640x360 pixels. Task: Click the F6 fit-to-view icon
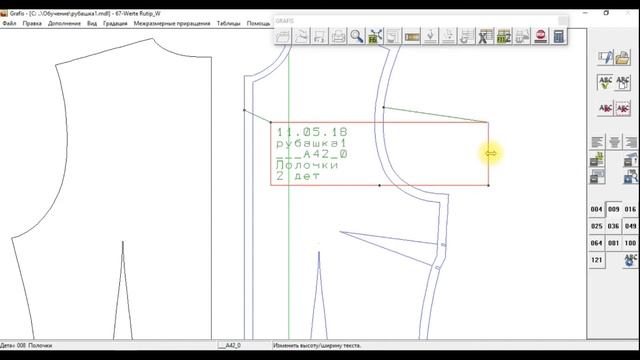pos(375,36)
